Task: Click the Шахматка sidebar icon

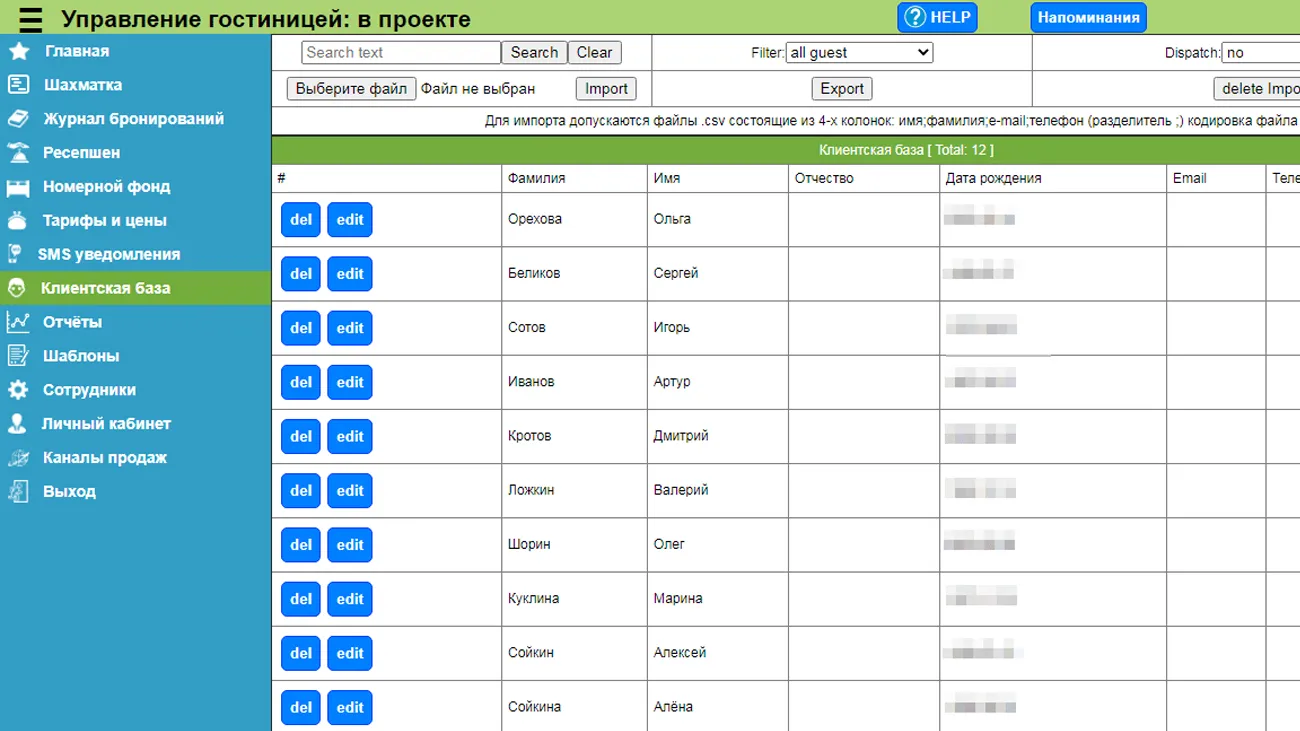Action: click(x=18, y=85)
